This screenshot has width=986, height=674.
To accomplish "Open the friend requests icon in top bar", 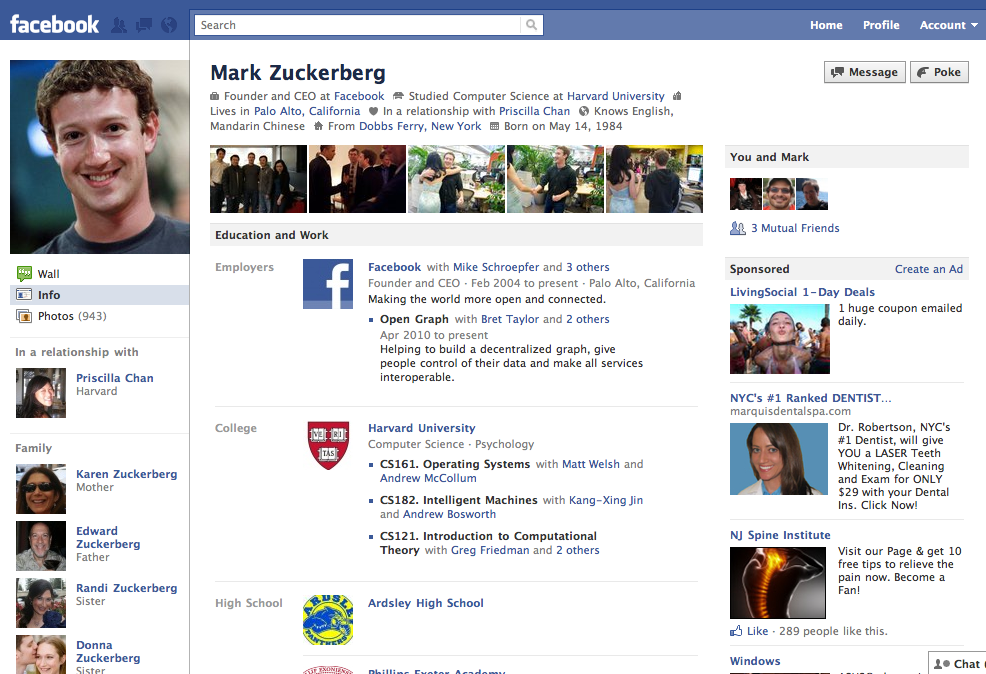I will [x=120, y=25].
